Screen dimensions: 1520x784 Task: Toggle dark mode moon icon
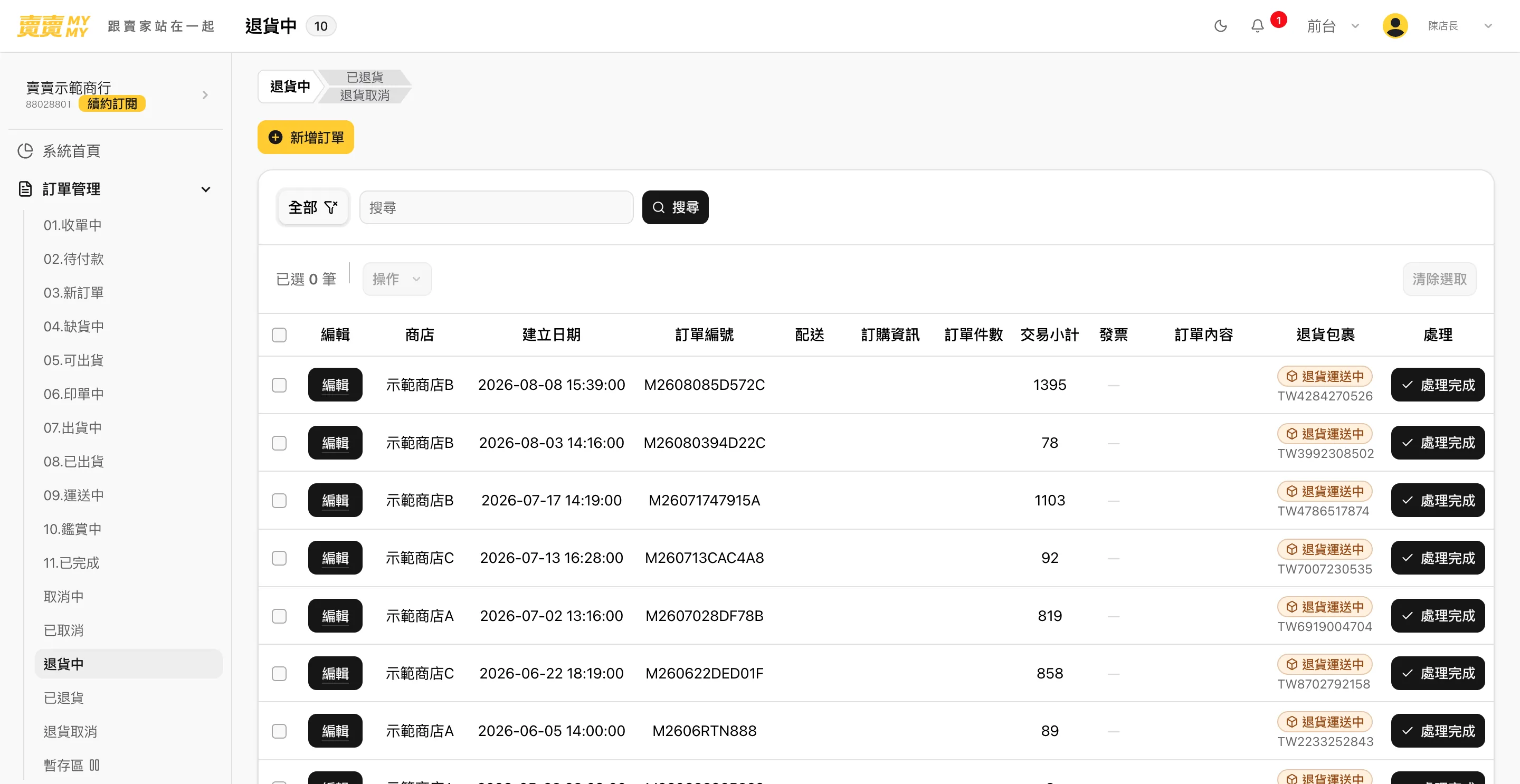pos(1220,26)
